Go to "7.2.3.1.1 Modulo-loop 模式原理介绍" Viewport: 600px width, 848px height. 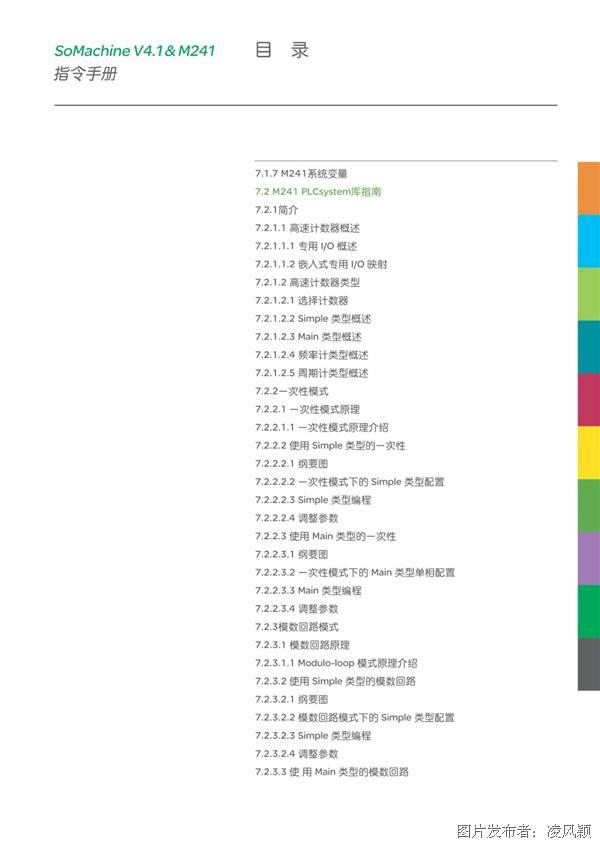336,663
